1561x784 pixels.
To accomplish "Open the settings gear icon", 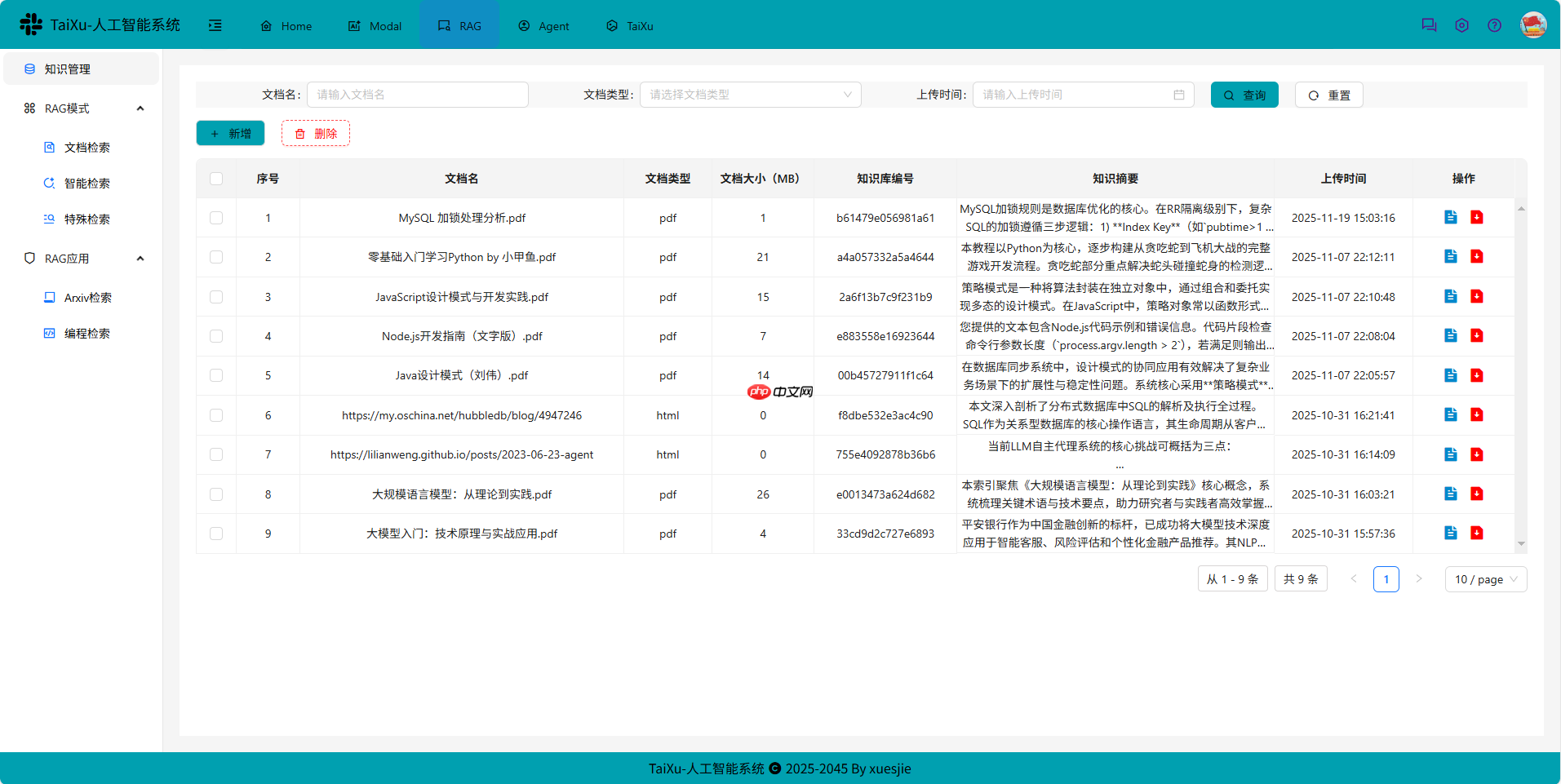I will 1461,25.
